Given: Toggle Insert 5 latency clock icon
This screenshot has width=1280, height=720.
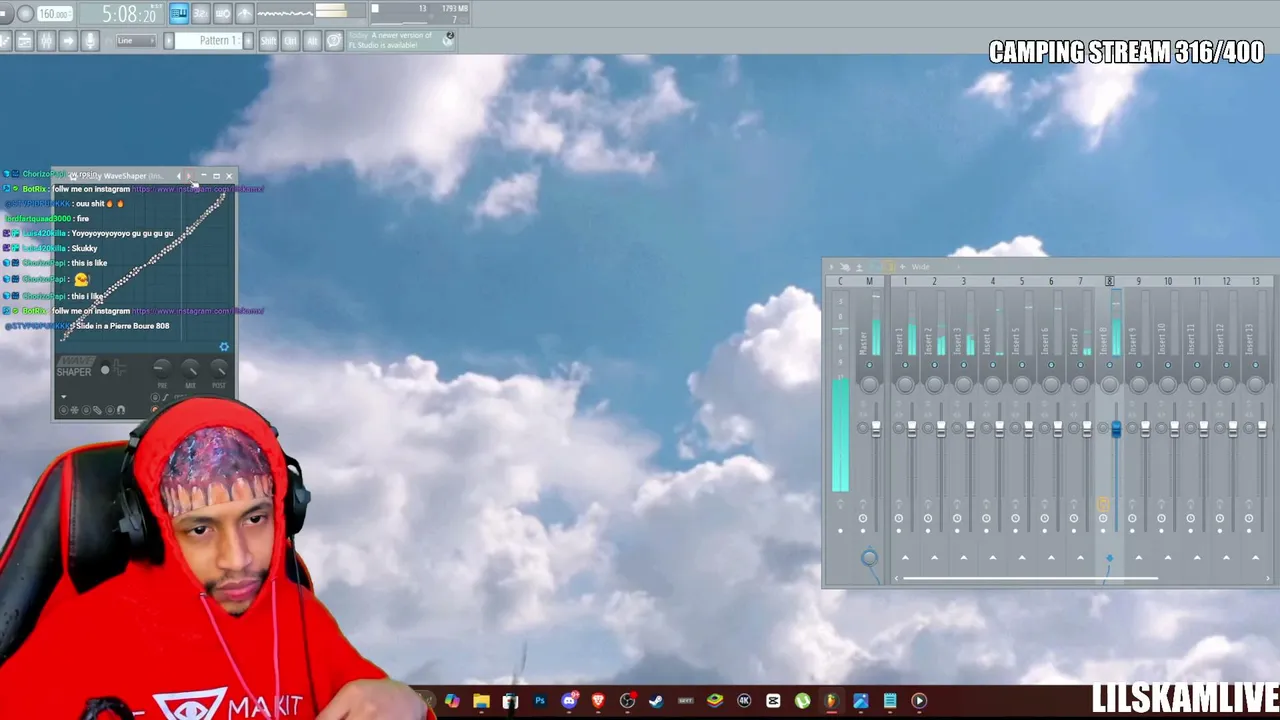Looking at the screenshot, I should [1015, 518].
